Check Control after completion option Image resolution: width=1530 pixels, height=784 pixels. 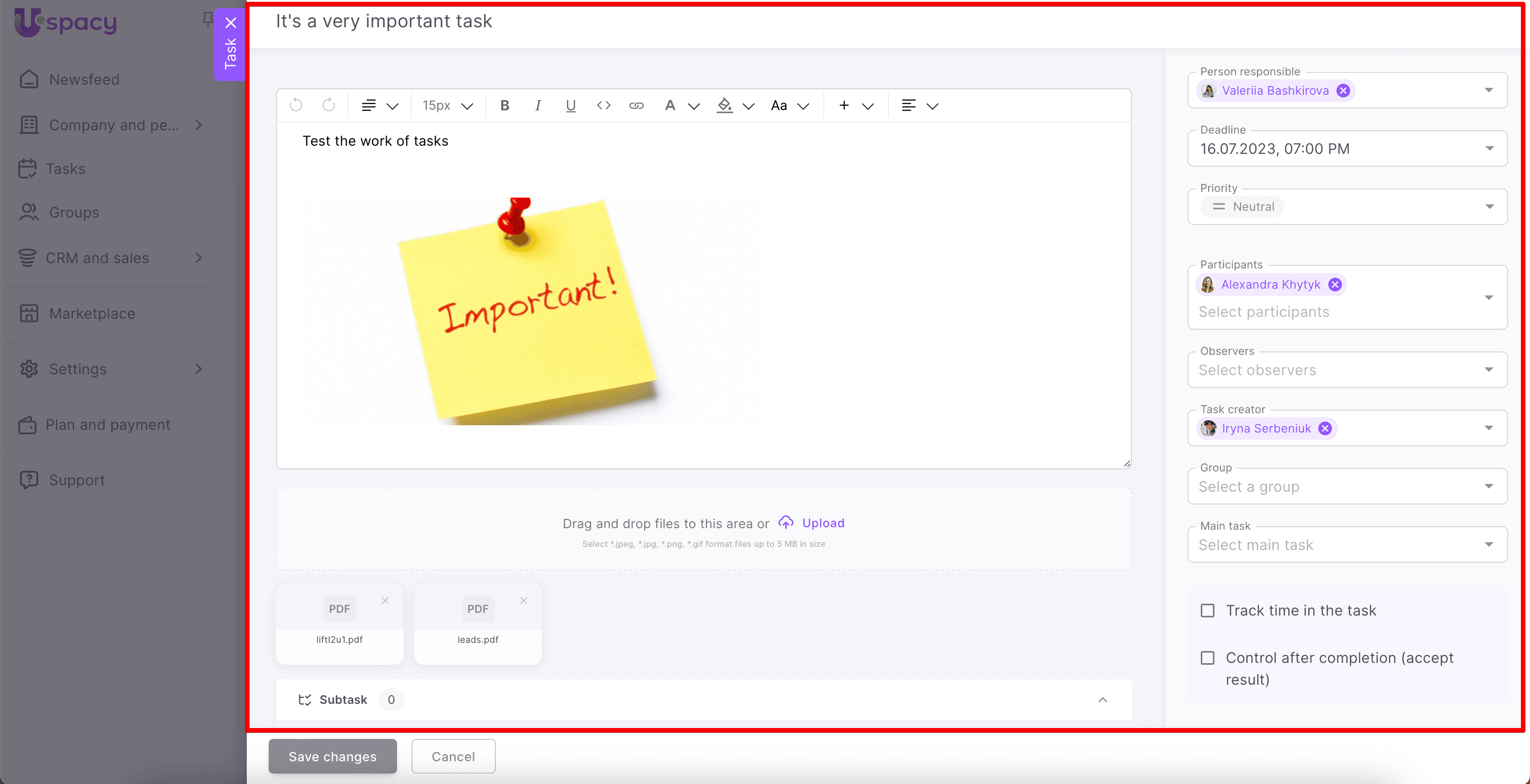[1208, 658]
